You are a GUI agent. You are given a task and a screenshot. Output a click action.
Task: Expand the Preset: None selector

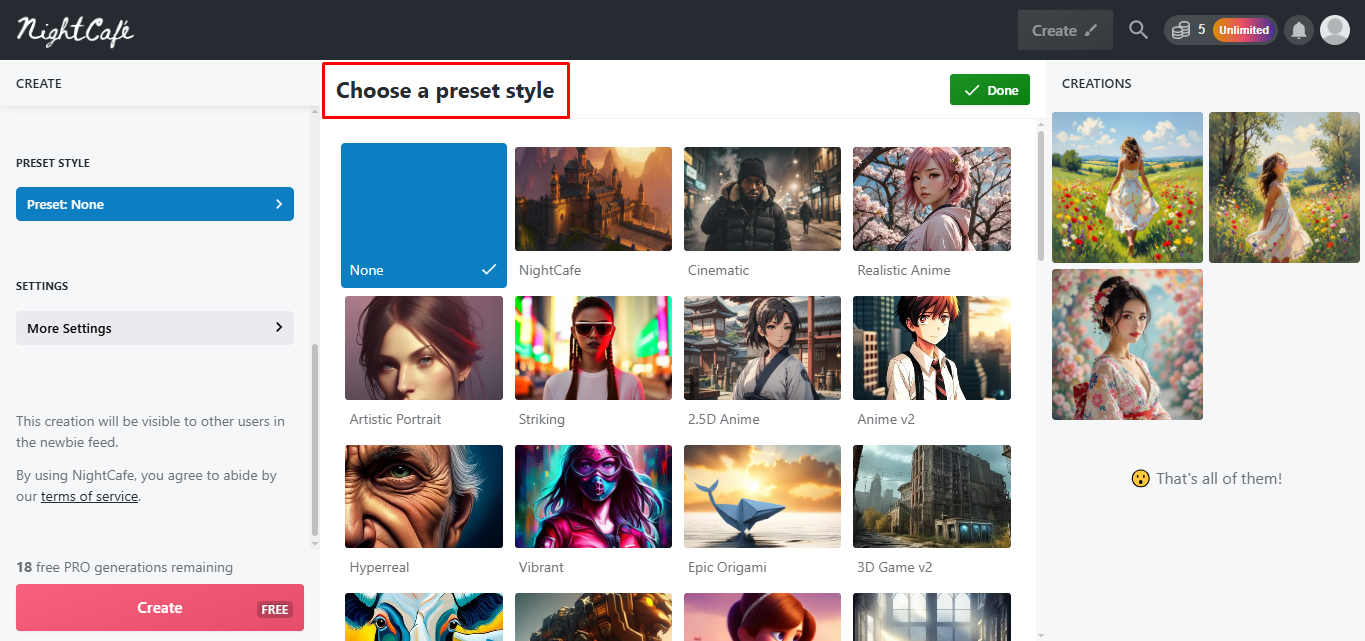click(155, 204)
